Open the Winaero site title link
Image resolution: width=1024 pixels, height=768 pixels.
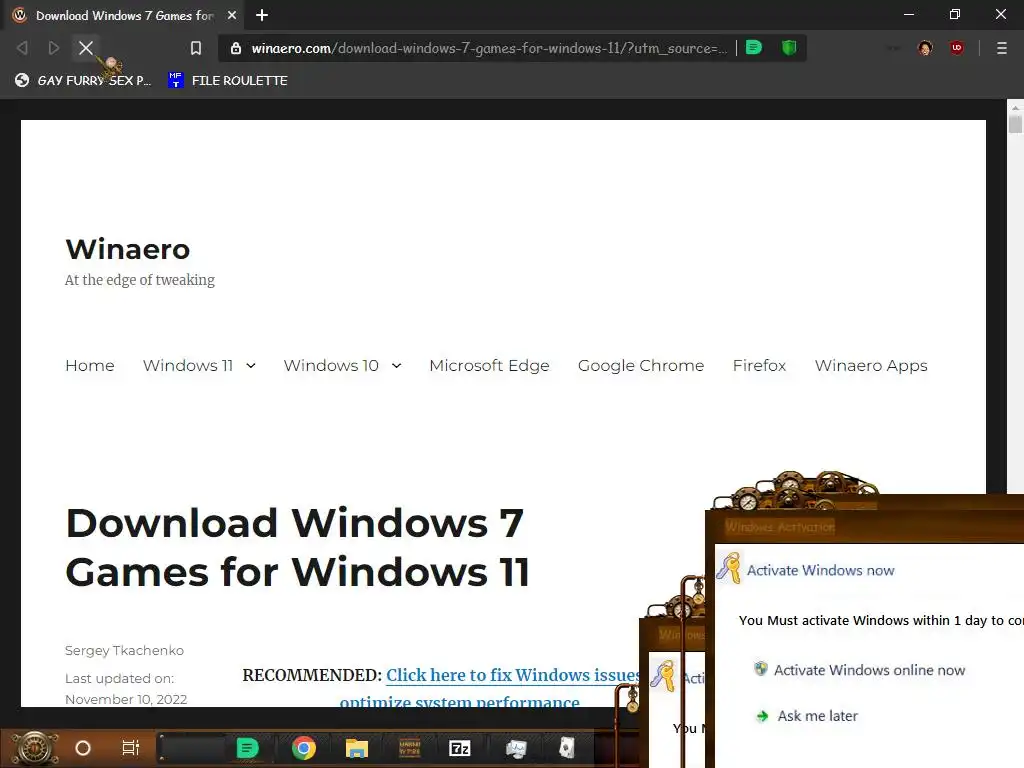click(x=127, y=249)
